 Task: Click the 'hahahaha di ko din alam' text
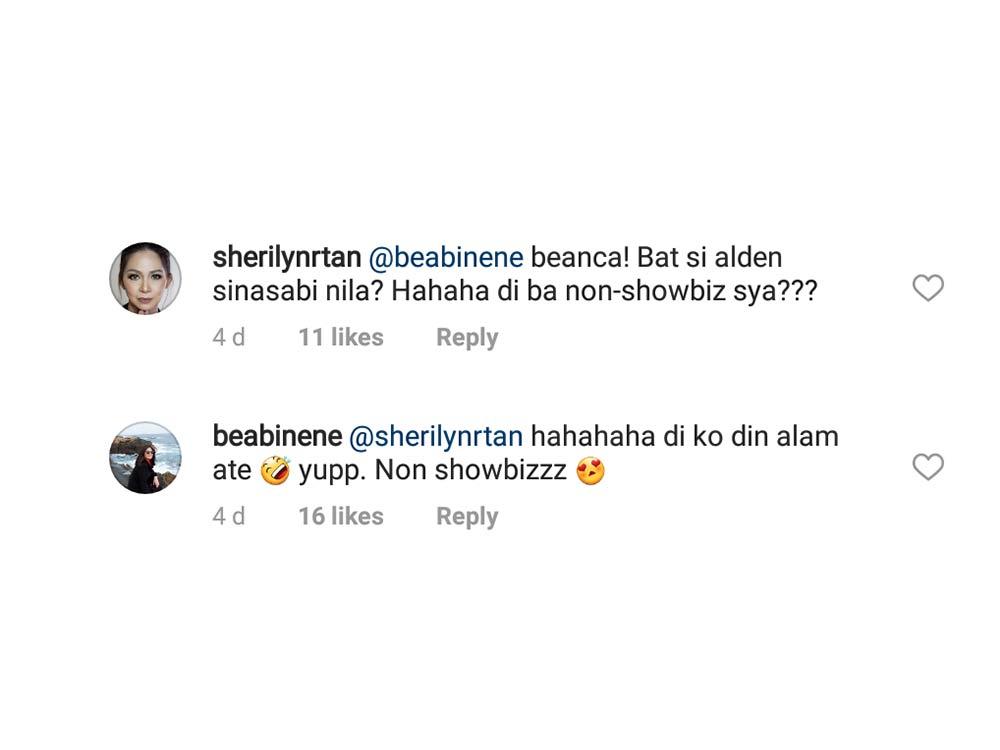(x=684, y=437)
